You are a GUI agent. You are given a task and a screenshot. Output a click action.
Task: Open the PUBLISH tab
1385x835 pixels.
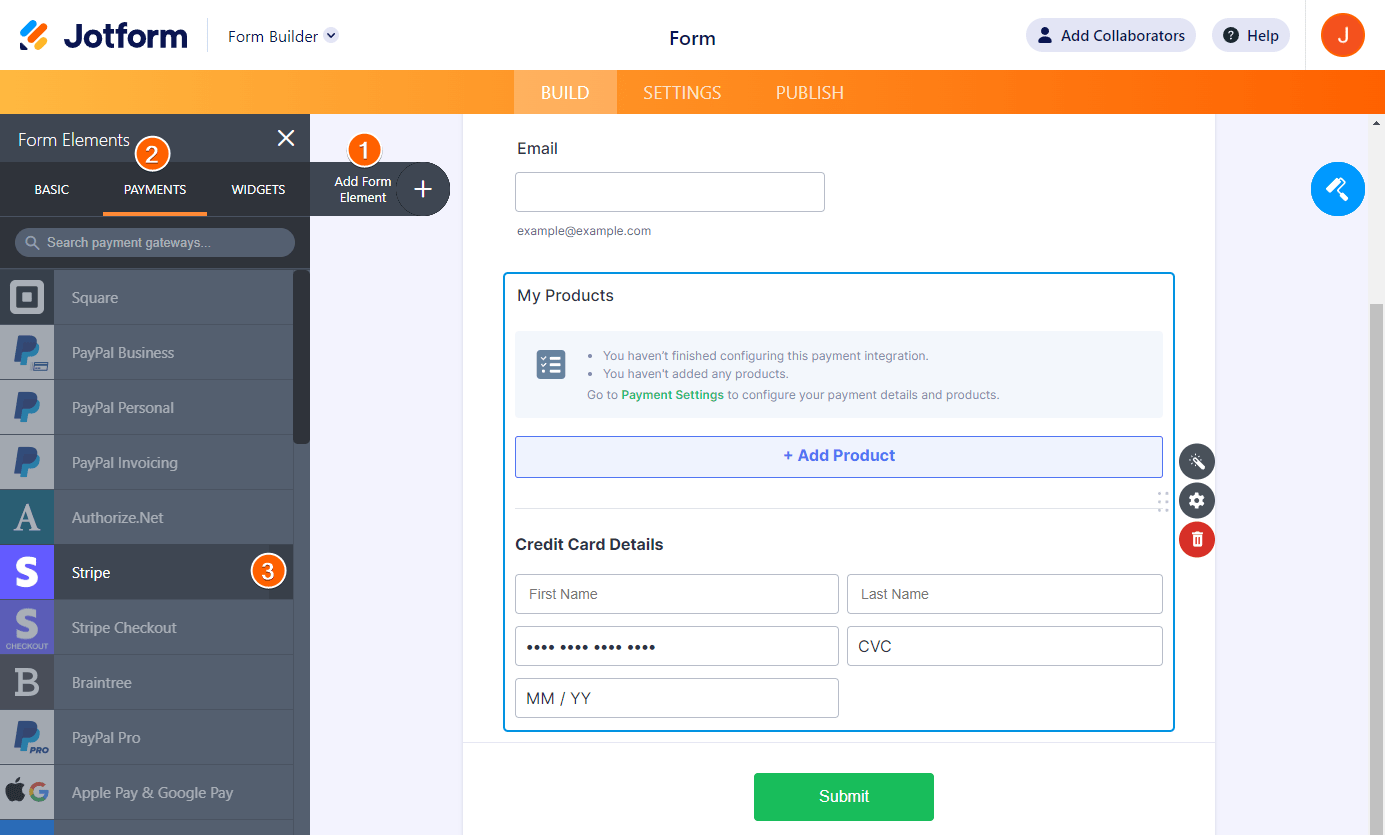click(810, 93)
